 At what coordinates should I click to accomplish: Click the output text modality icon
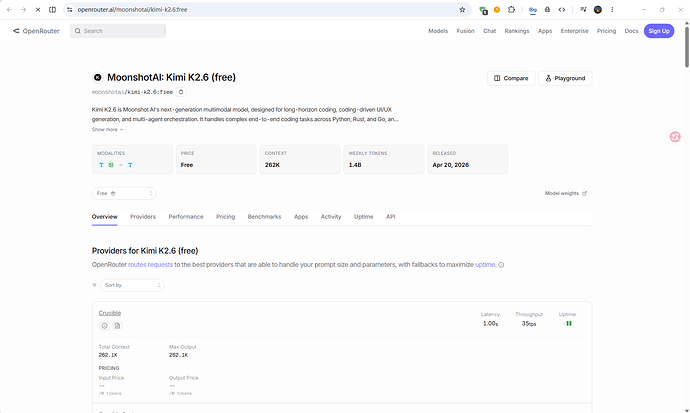tap(130, 165)
